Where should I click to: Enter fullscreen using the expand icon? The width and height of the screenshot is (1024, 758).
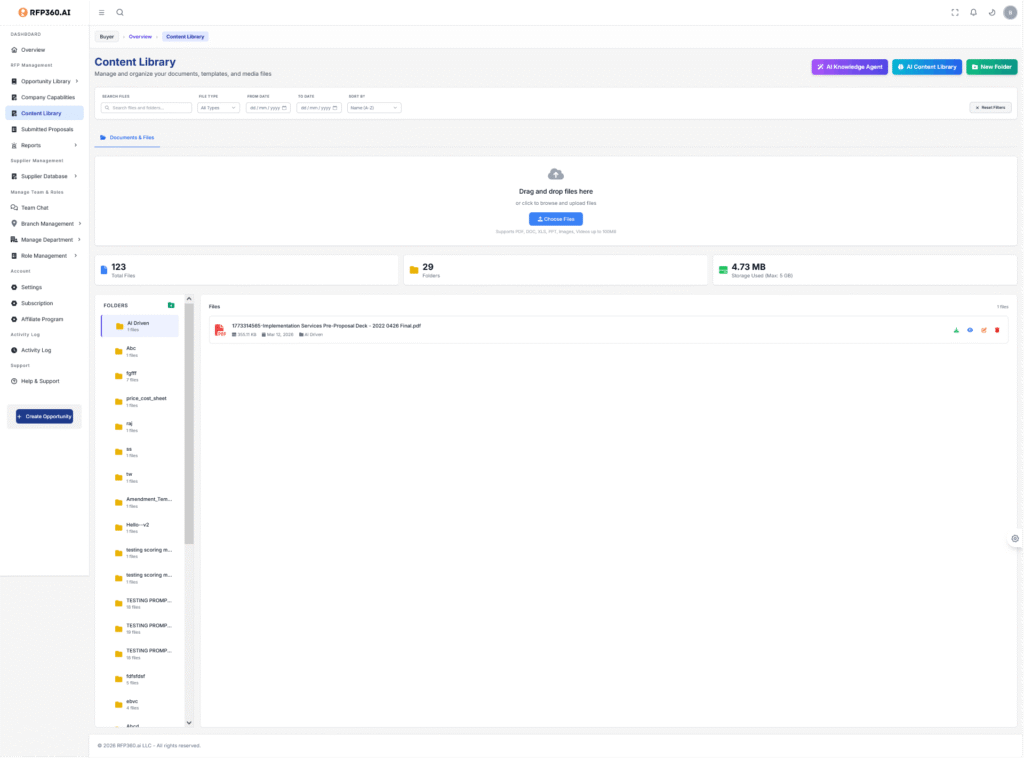(x=955, y=12)
